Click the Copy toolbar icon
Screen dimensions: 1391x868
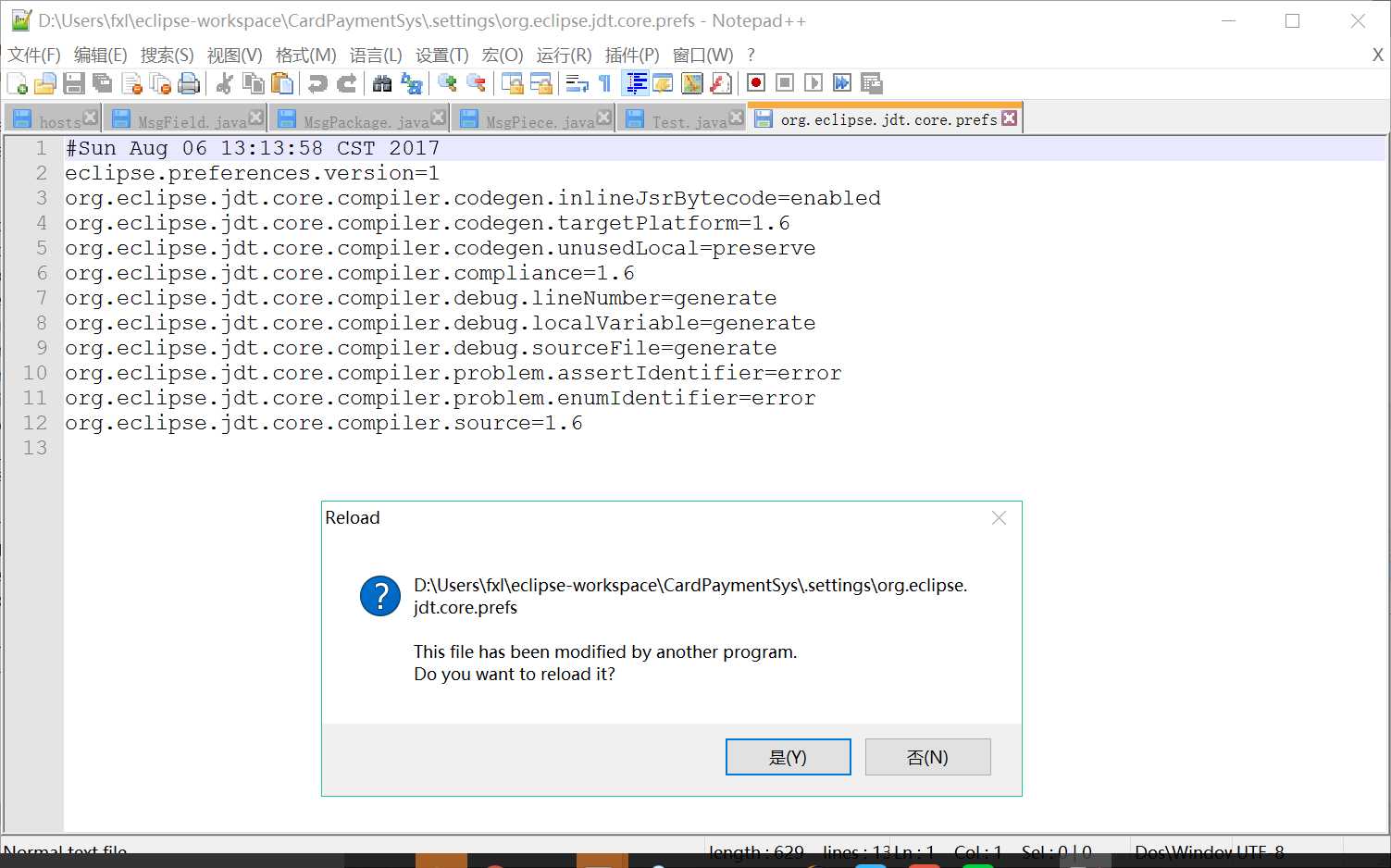point(253,83)
